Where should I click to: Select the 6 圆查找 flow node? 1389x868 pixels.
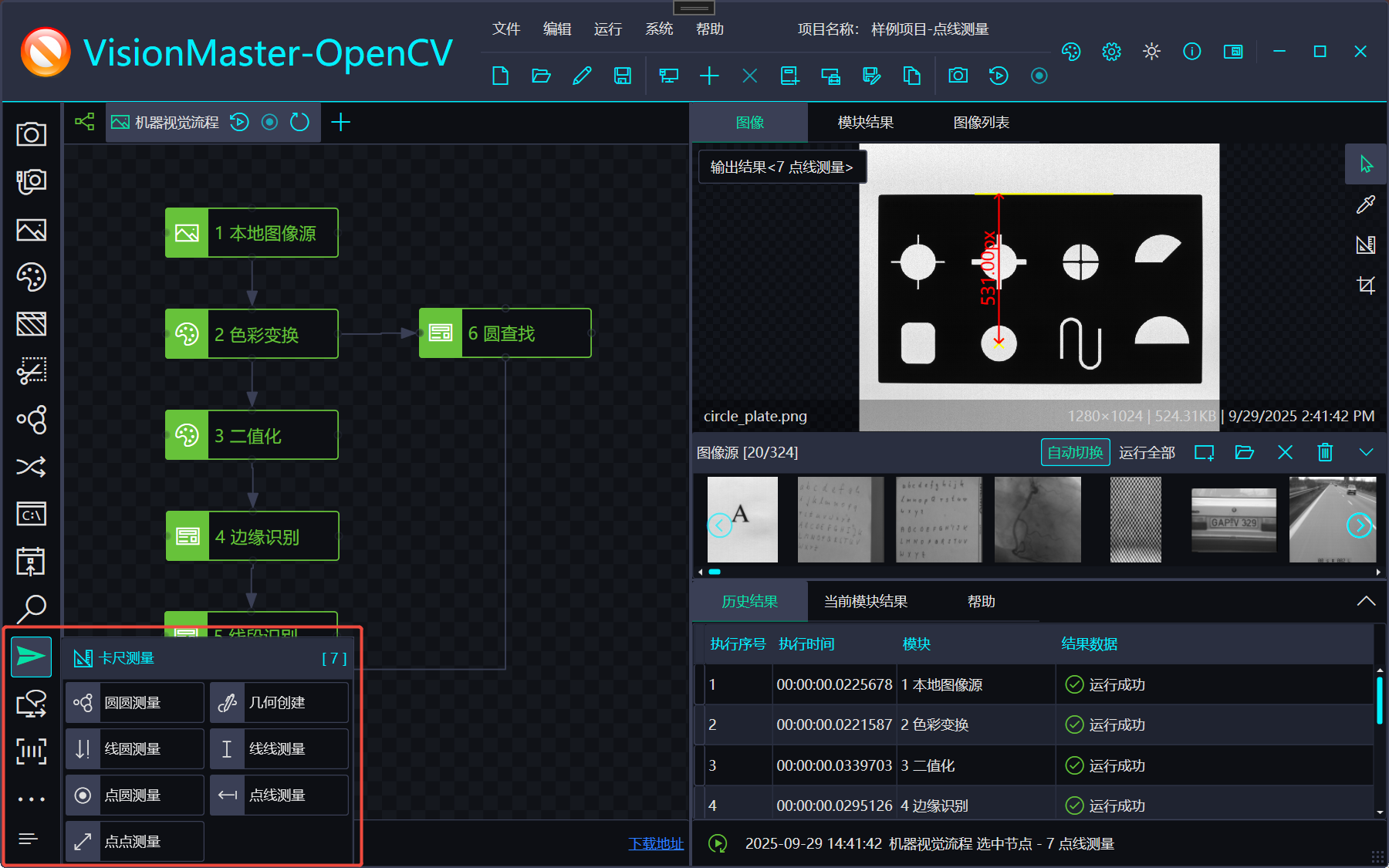pos(505,333)
